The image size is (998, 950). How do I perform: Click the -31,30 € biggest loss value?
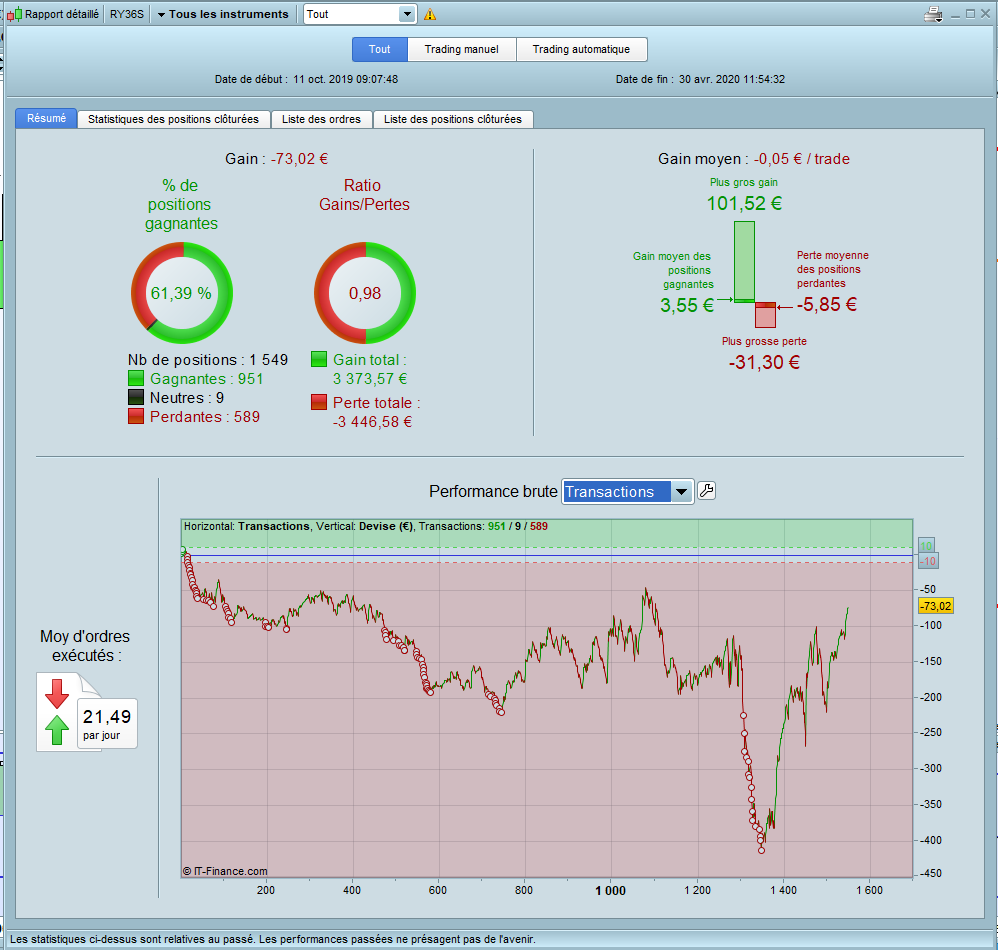pyautogui.click(x=764, y=362)
